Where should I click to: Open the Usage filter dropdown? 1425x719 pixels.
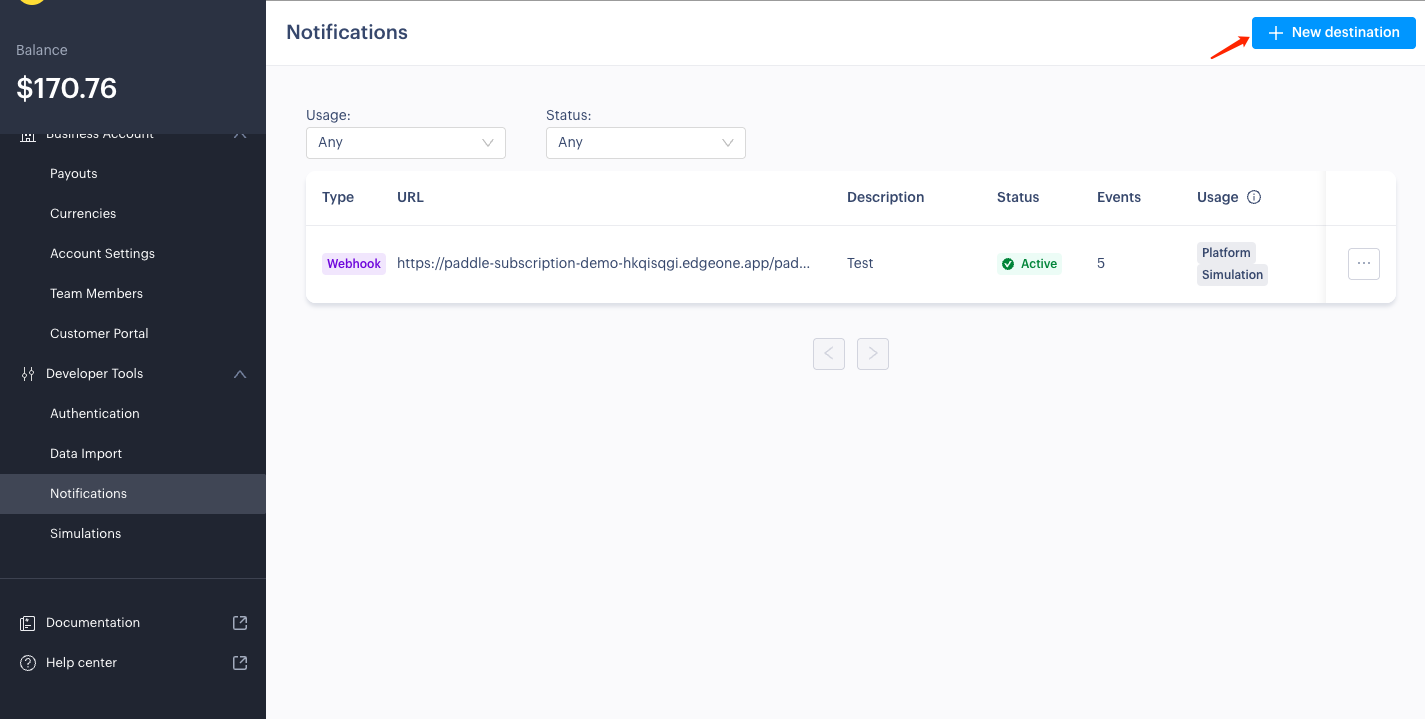click(405, 143)
